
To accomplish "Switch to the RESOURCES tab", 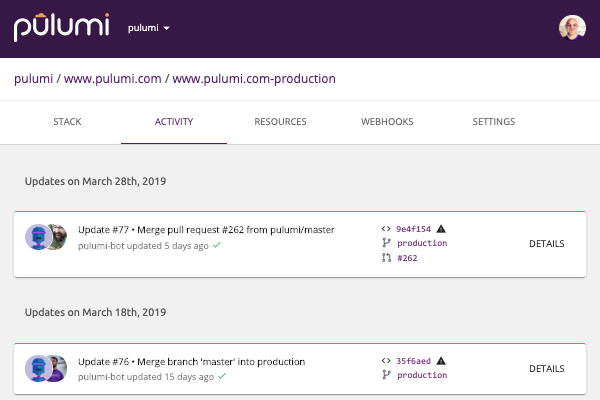I will tap(280, 122).
